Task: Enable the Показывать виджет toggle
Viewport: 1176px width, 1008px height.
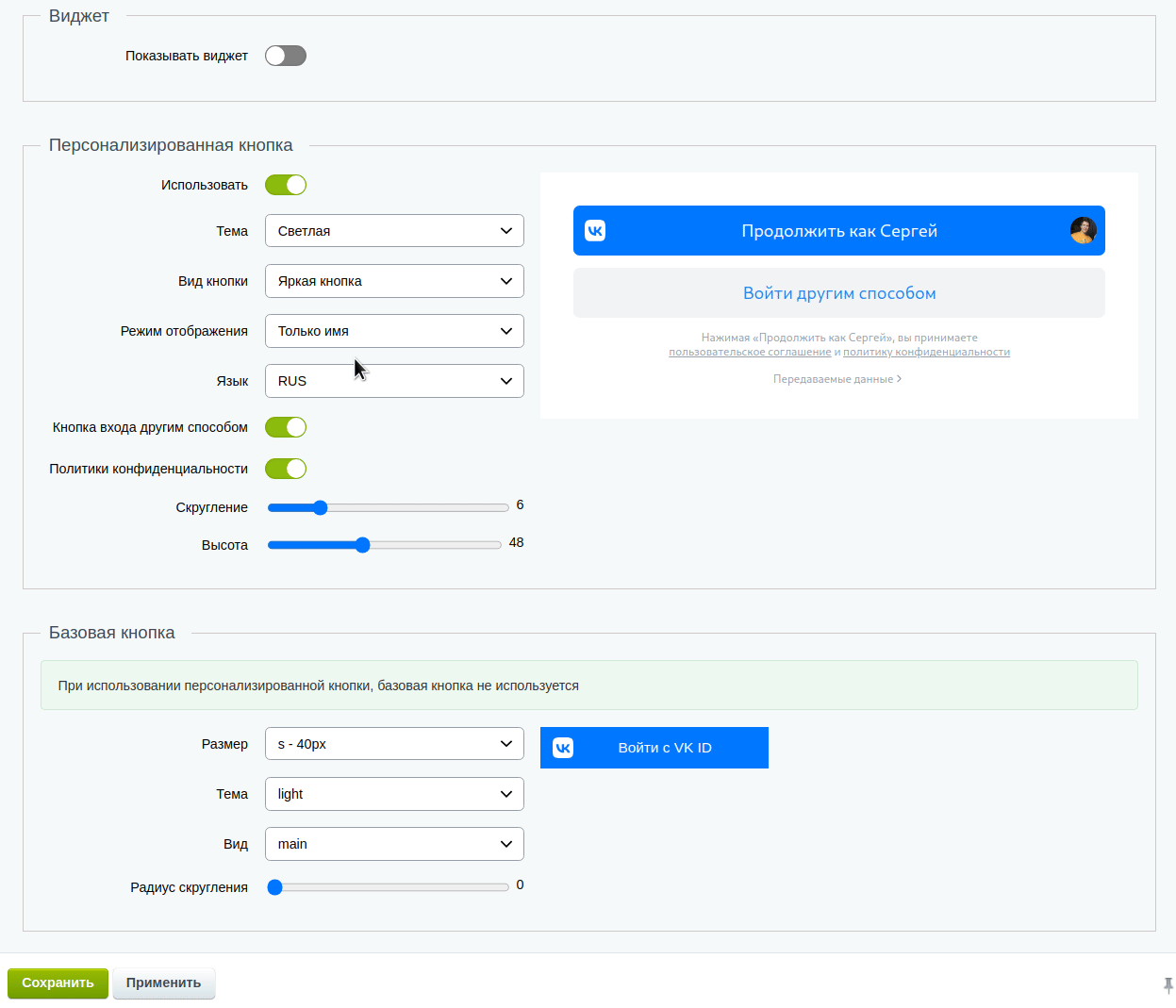Action: 286,56
